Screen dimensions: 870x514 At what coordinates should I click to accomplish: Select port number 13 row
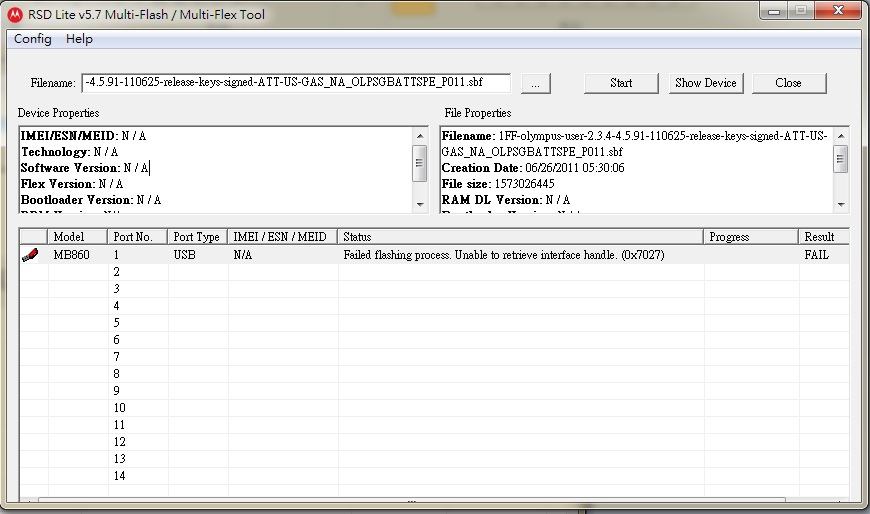tap(434, 459)
